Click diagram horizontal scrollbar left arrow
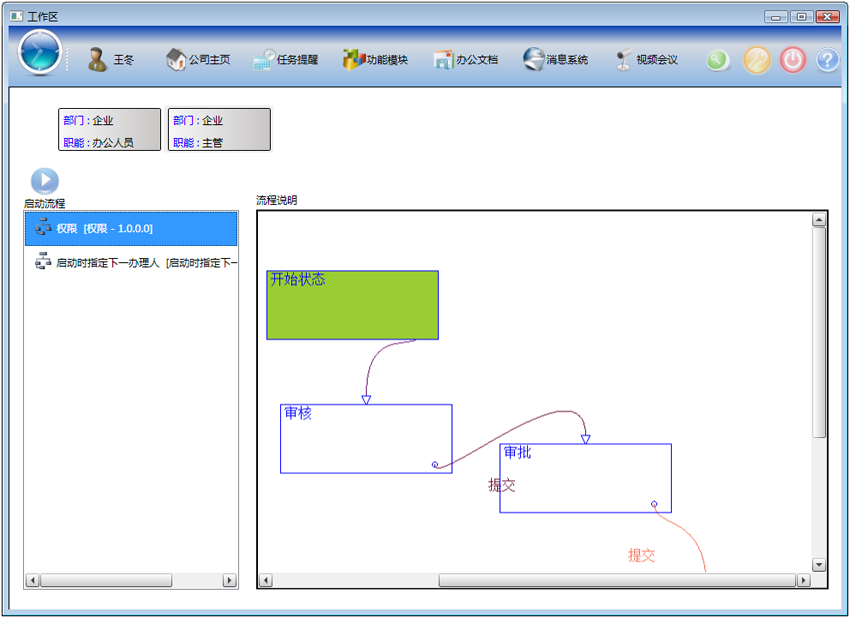 point(266,581)
